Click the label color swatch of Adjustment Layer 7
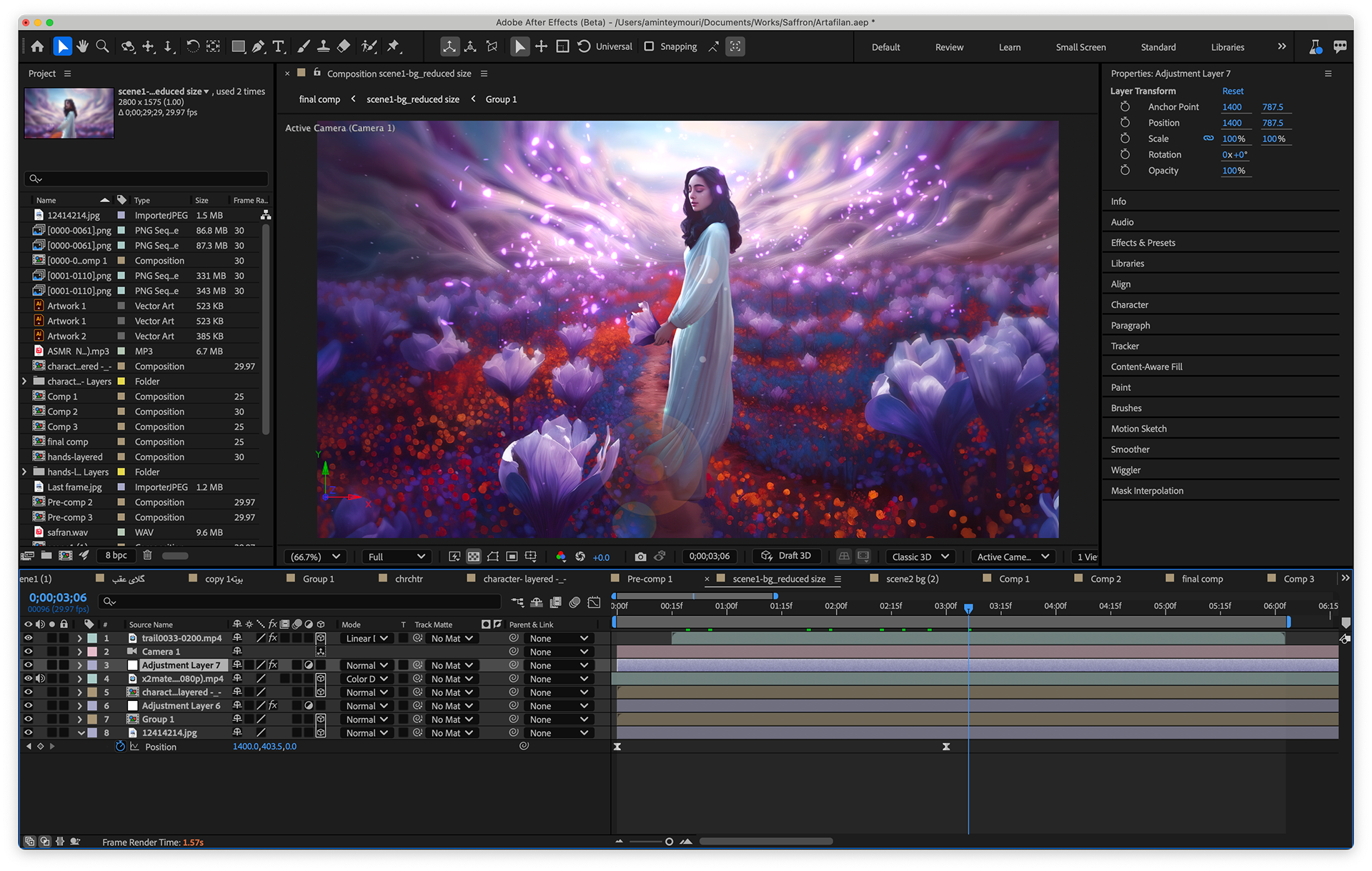 [92, 665]
